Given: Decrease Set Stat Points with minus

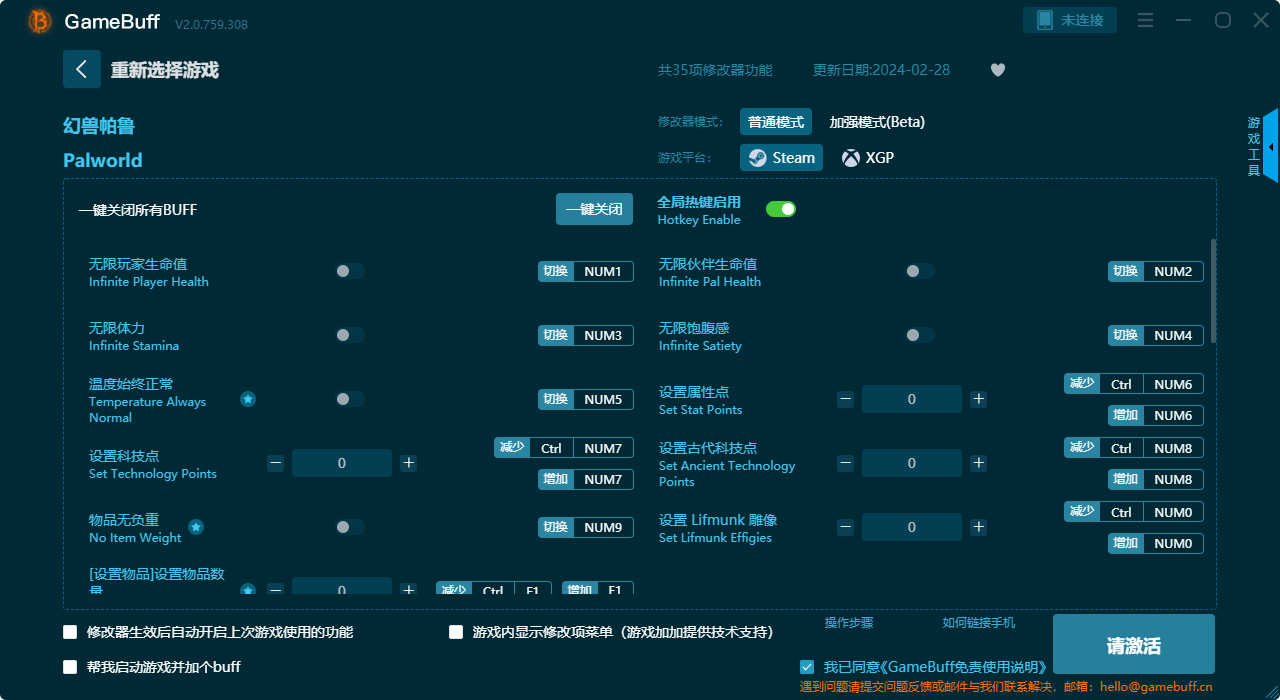Looking at the screenshot, I should click(845, 399).
